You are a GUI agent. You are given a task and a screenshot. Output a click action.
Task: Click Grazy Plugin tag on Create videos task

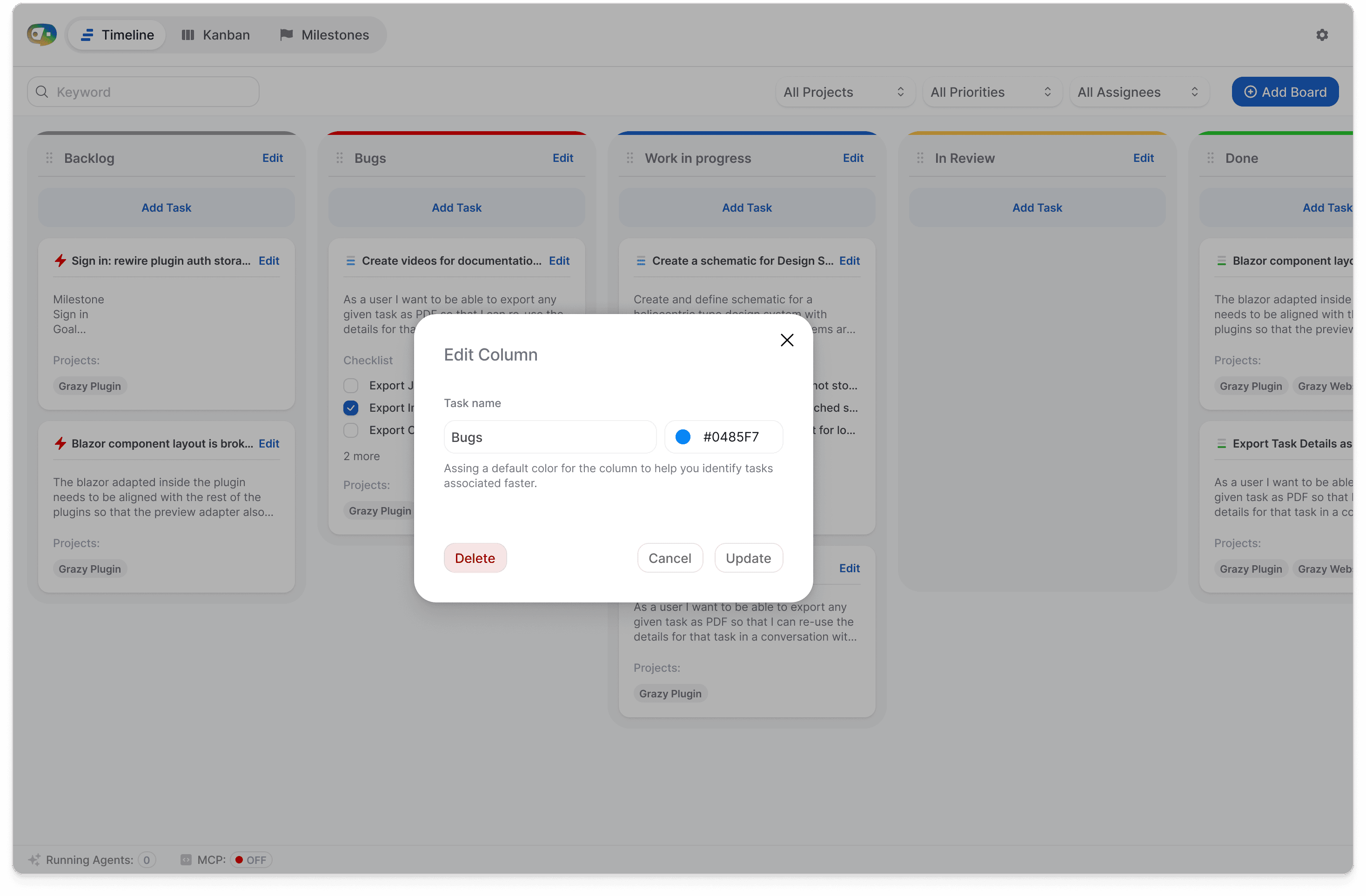379,511
